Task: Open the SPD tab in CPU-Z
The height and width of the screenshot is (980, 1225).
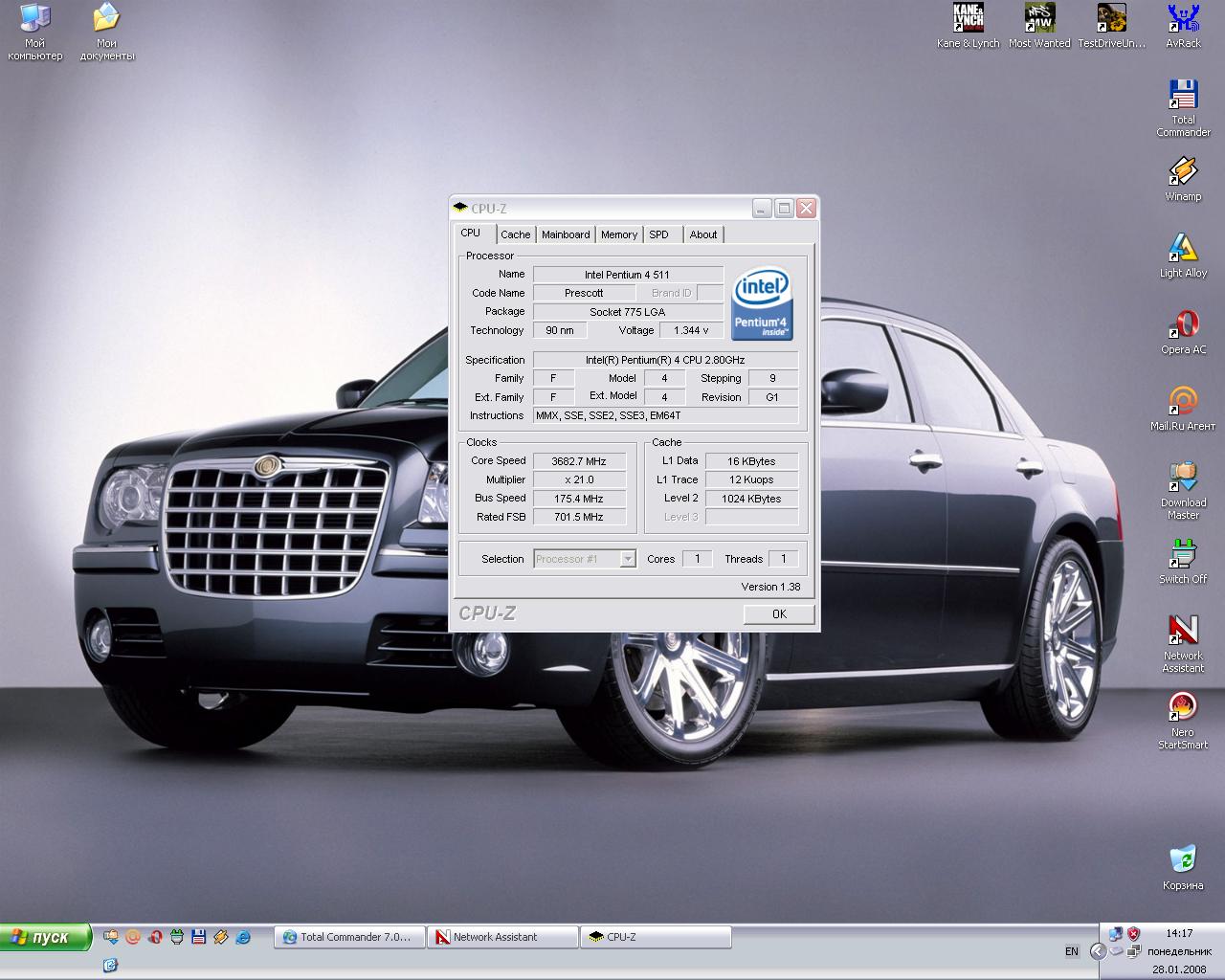Action: pos(659,234)
